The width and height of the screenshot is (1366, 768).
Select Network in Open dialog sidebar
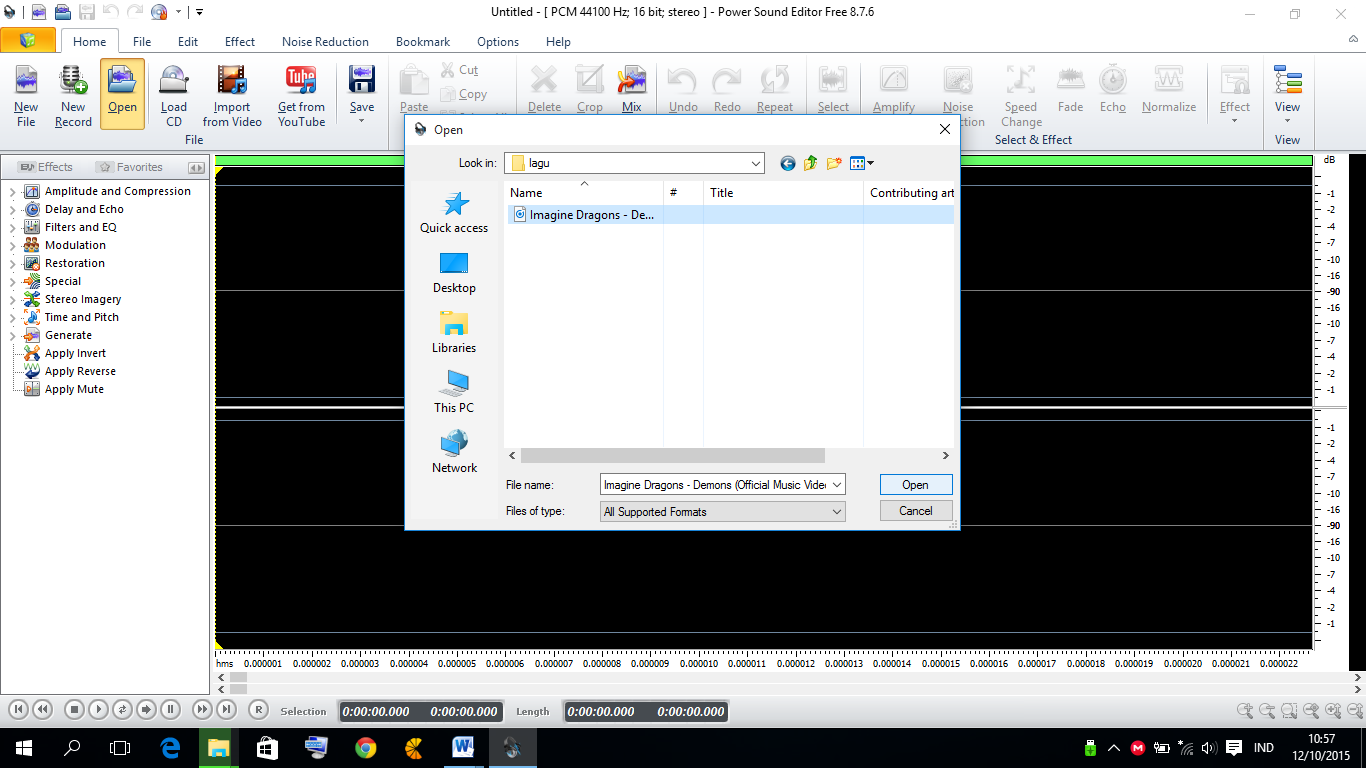454,453
